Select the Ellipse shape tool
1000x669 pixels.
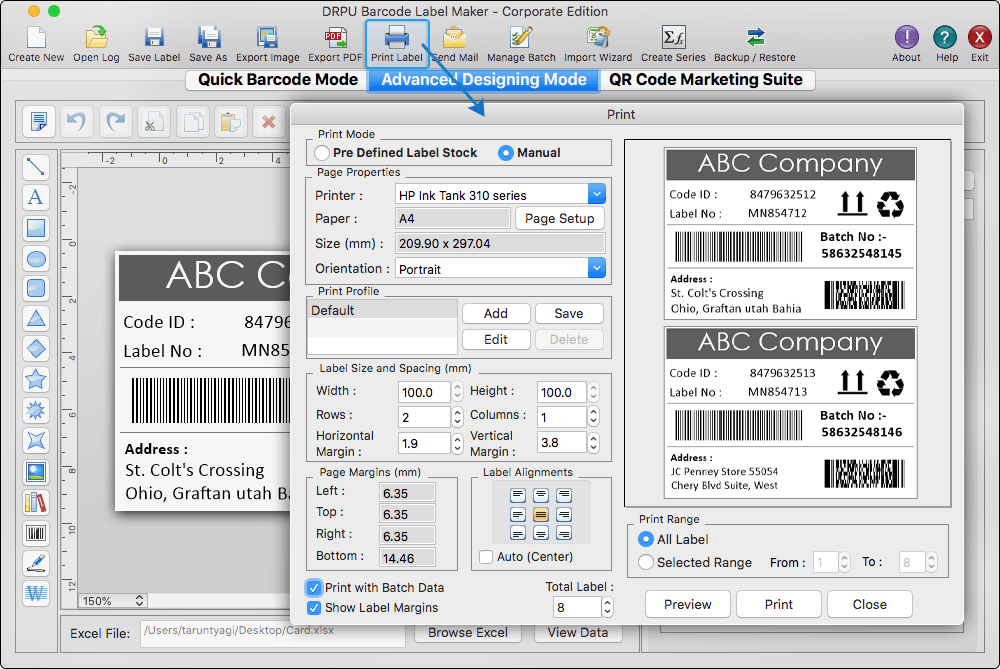(x=36, y=258)
